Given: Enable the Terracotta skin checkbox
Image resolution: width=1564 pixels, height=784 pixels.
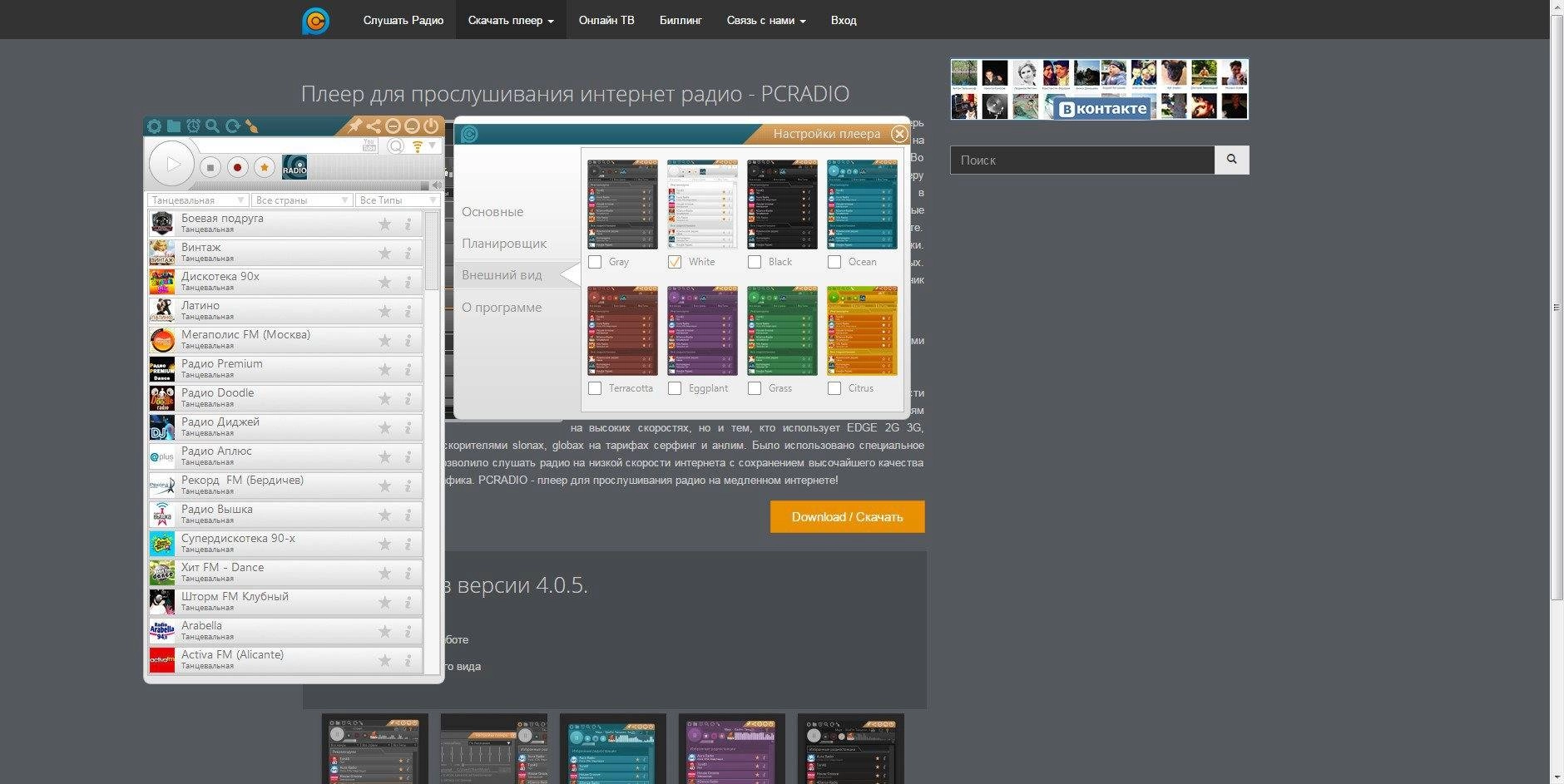Looking at the screenshot, I should (x=595, y=388).
